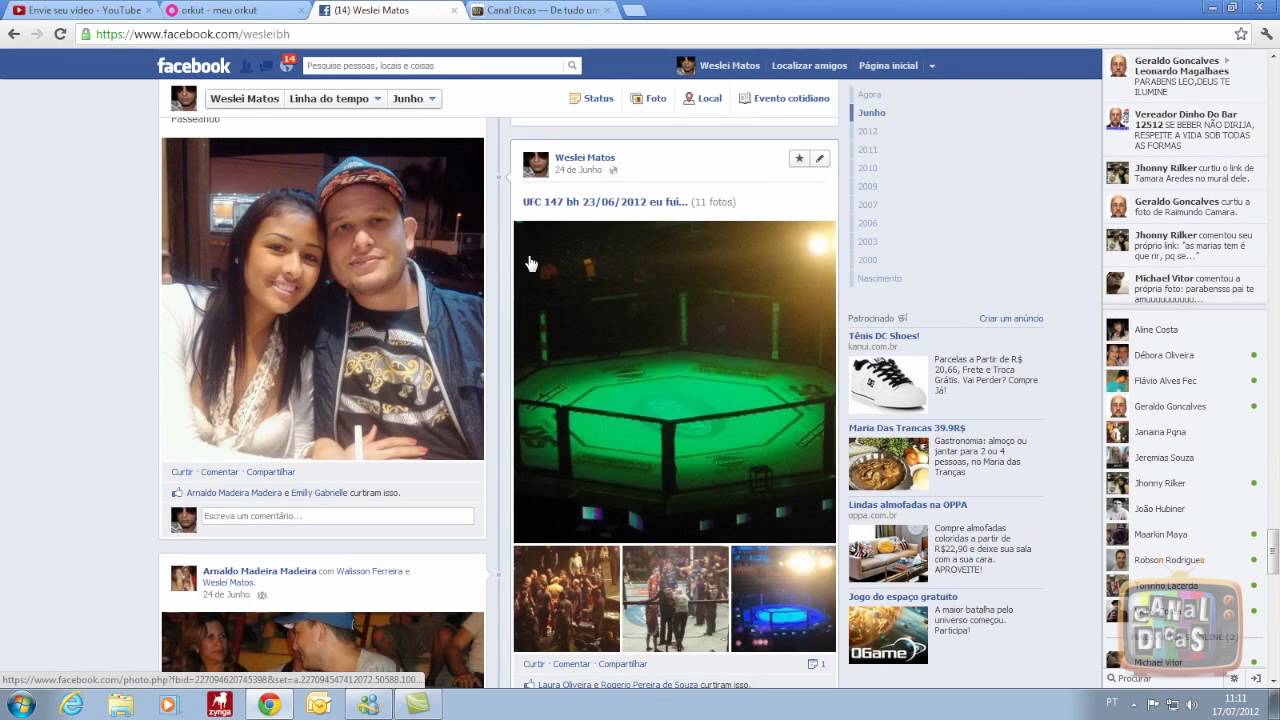Open couple photo in left column
1280x720 pixels.
pos(323,299)
